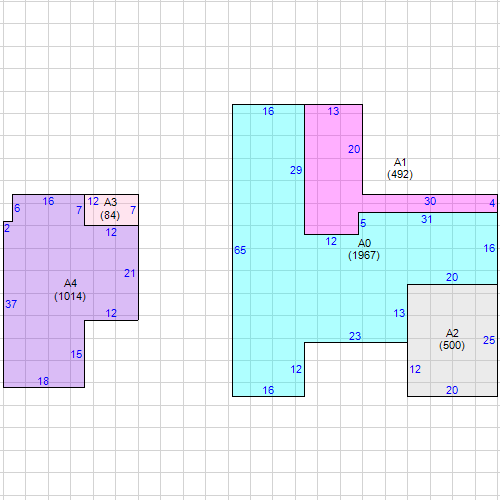Select the dimension value 21 in purple area
Image resolution: width=500 pixels, height=500 pixels.
[x=130, y=273]
